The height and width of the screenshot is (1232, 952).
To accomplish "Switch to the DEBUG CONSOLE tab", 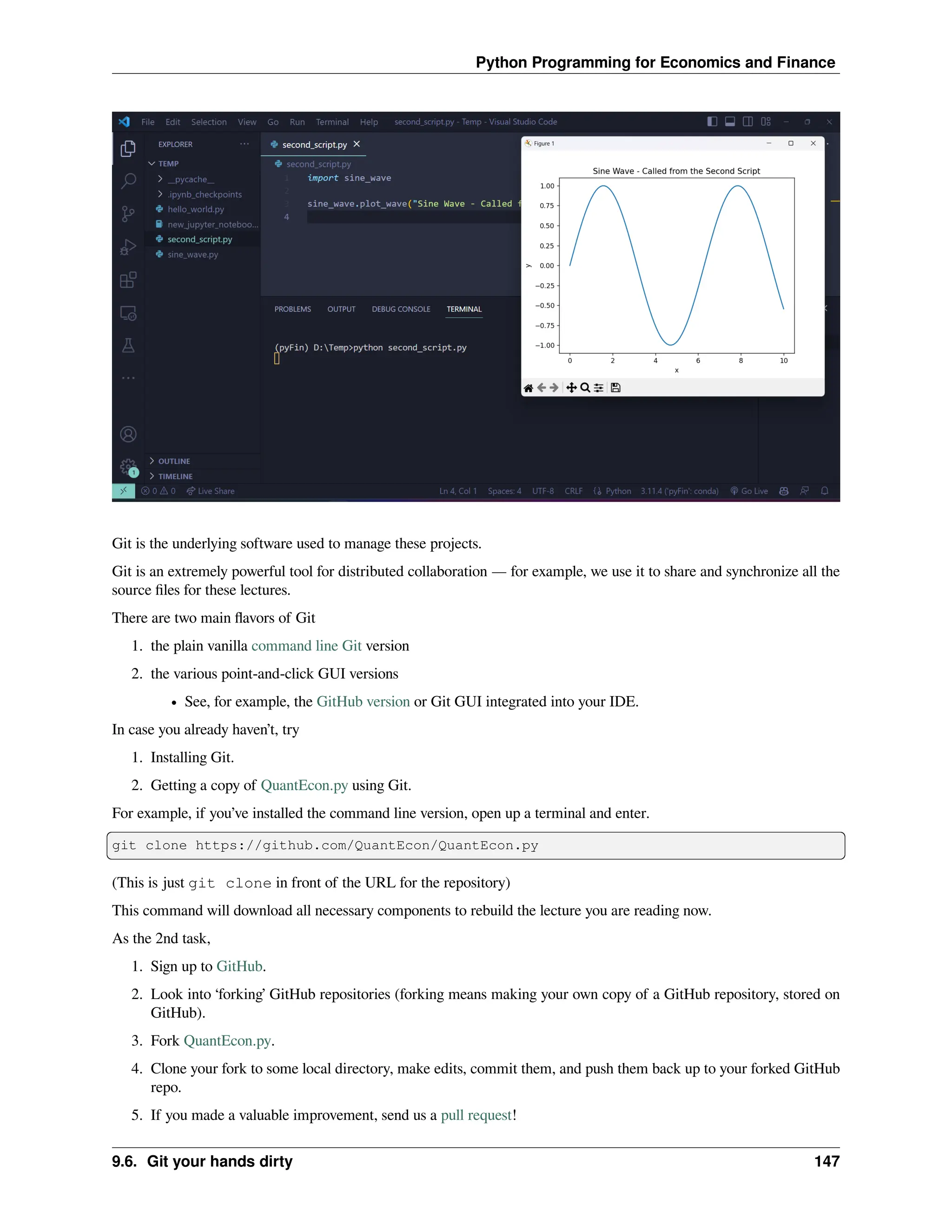I will click(401, 309).
